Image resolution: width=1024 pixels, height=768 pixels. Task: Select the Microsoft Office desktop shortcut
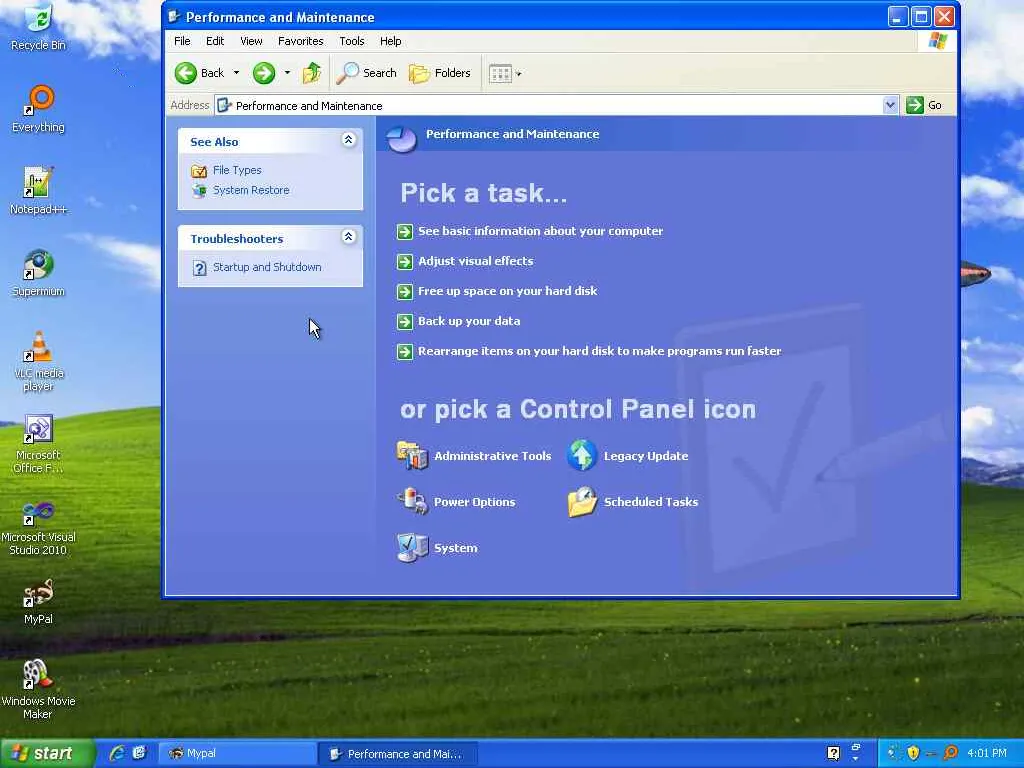(39, 444)
